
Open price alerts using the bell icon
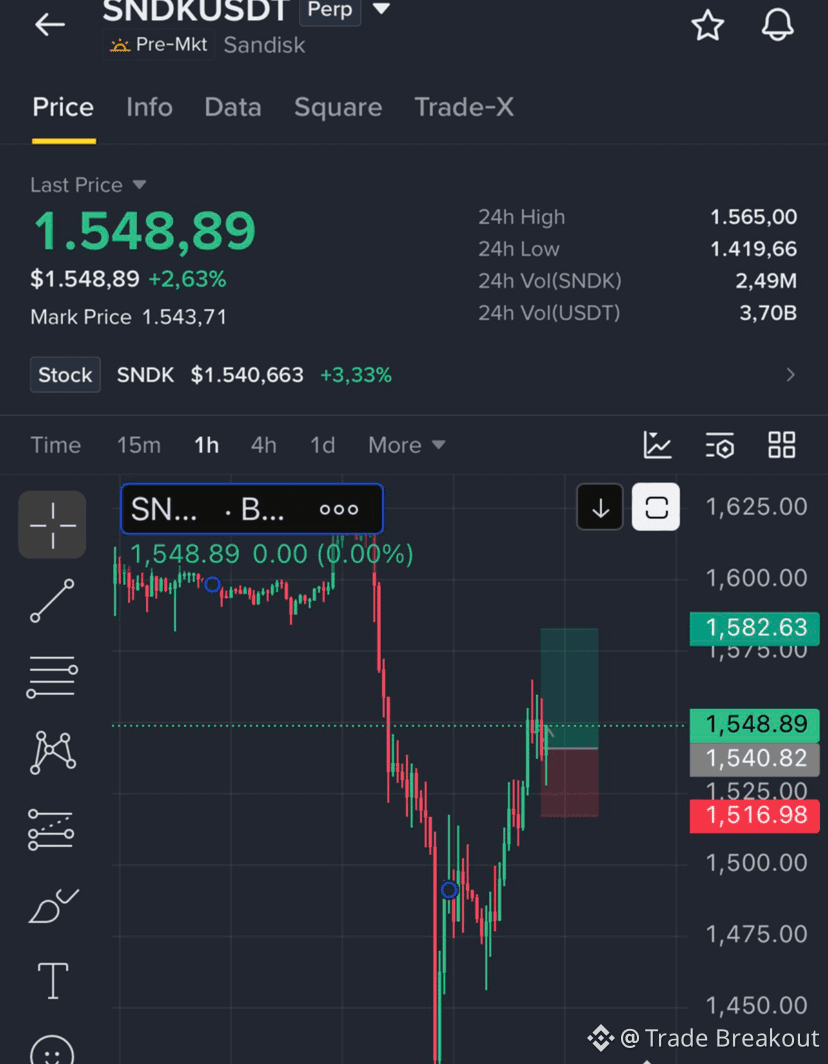tap(777, 25)
